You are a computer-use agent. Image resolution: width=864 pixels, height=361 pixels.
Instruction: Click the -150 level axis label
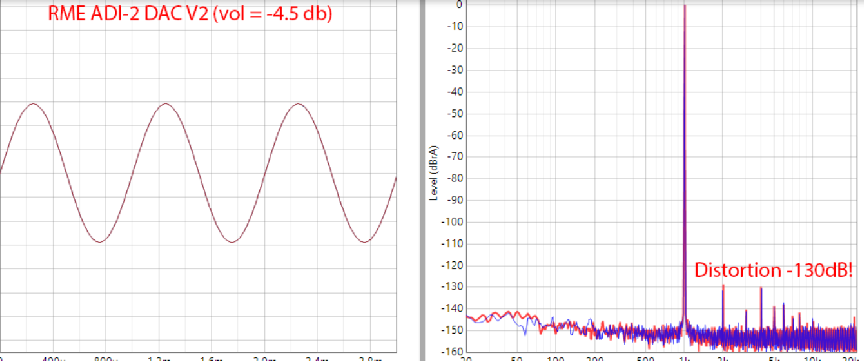(x=452, y=331)
